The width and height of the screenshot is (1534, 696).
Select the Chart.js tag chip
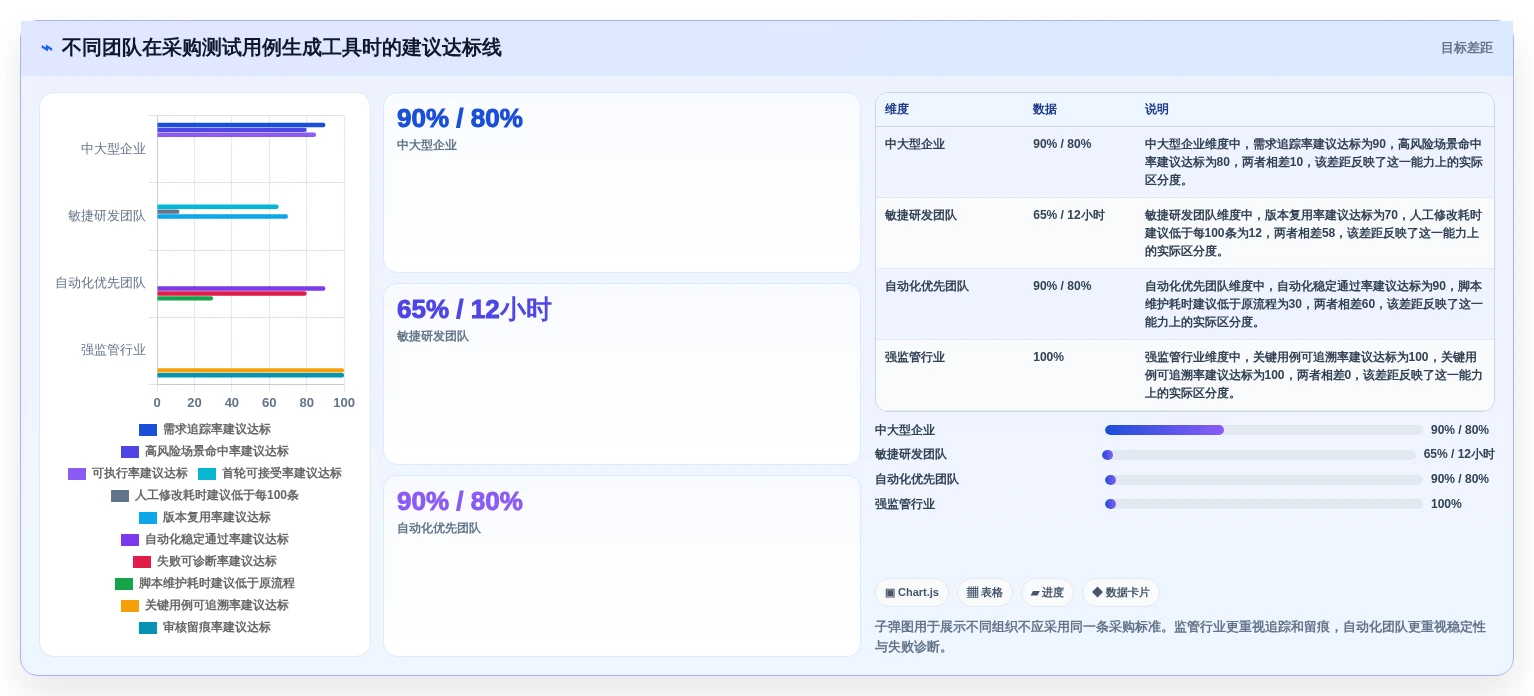[912, 593]
